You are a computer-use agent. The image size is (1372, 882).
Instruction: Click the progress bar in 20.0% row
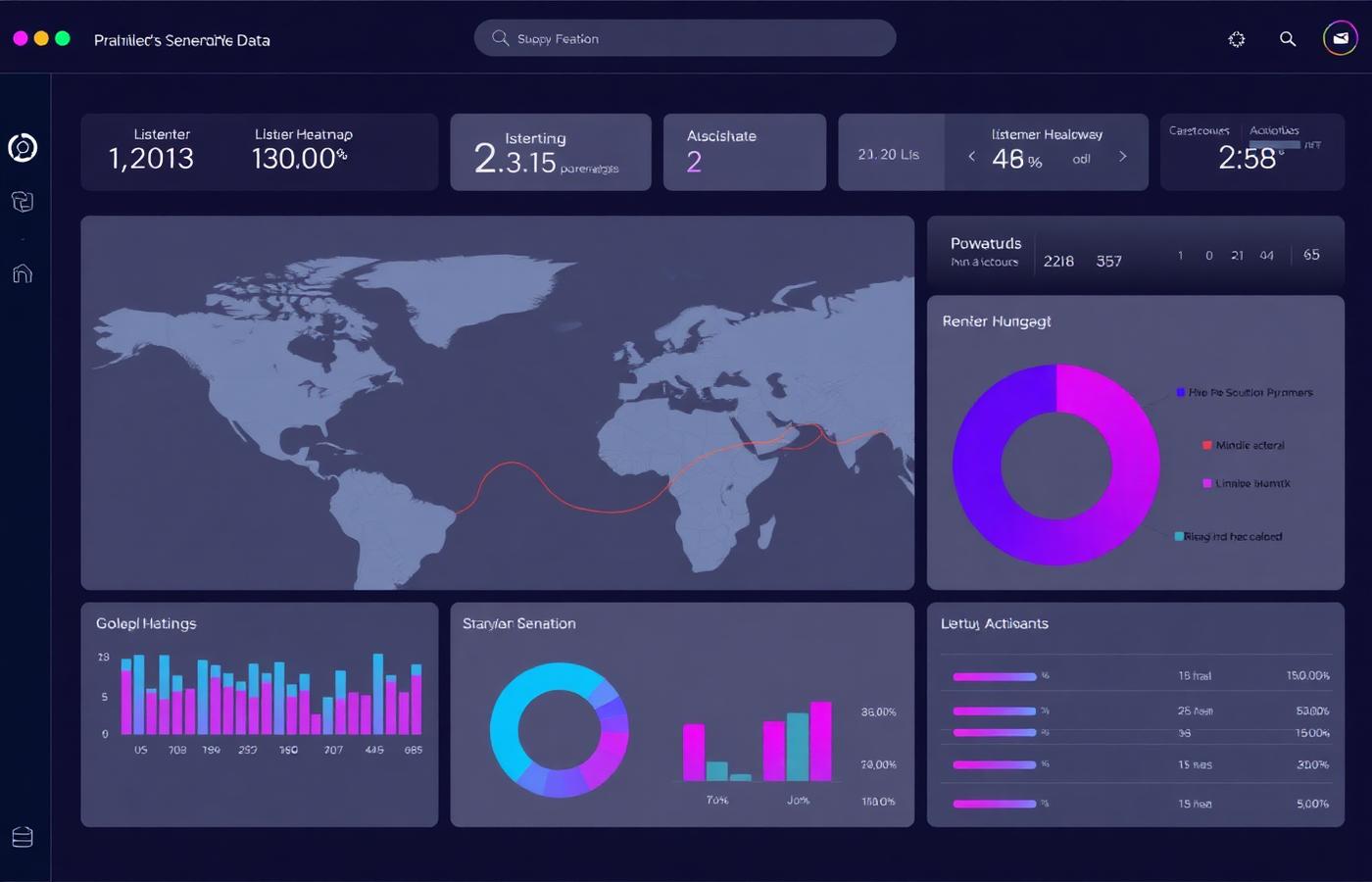tap(995, 764)
